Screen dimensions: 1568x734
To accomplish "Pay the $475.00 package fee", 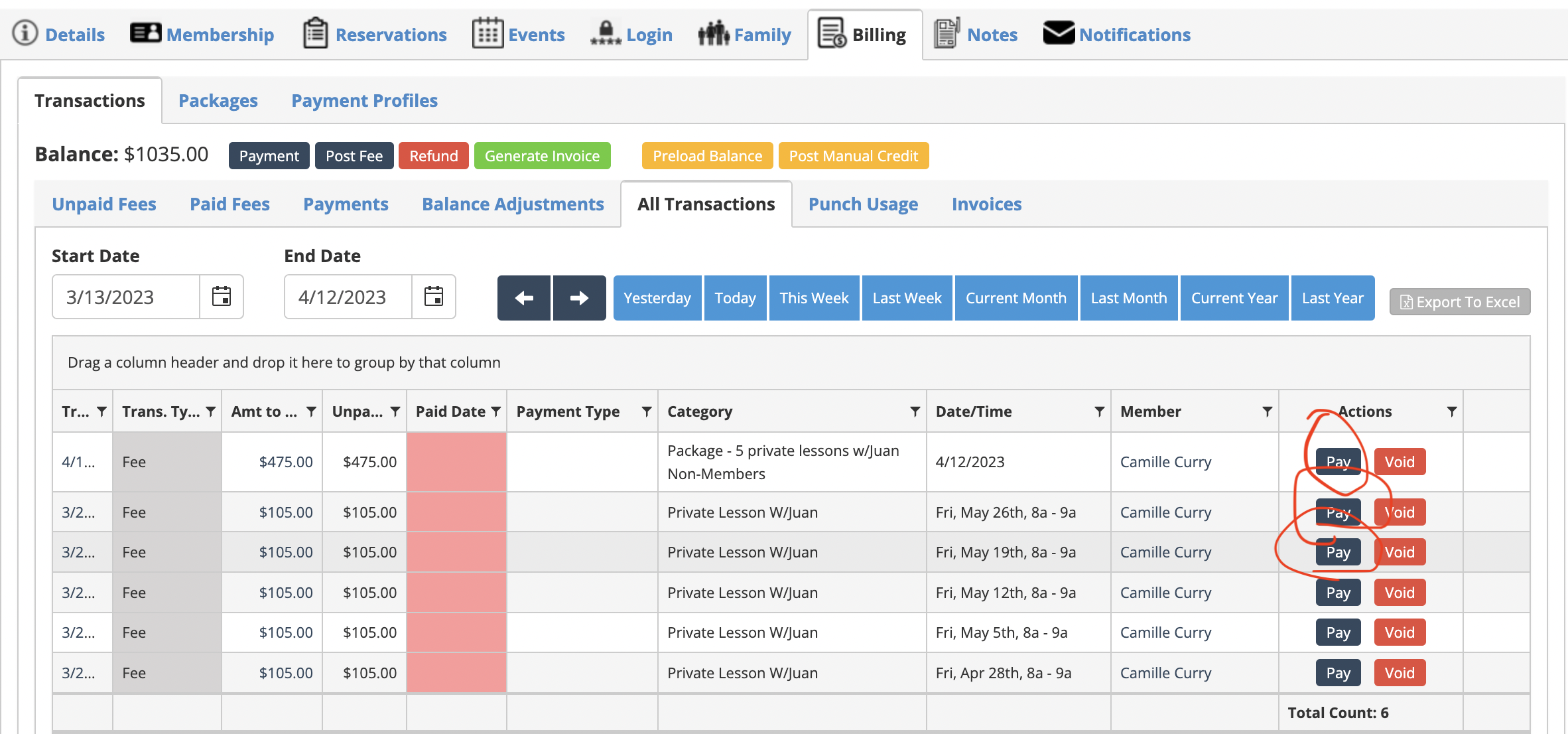I will point(1339,462).
